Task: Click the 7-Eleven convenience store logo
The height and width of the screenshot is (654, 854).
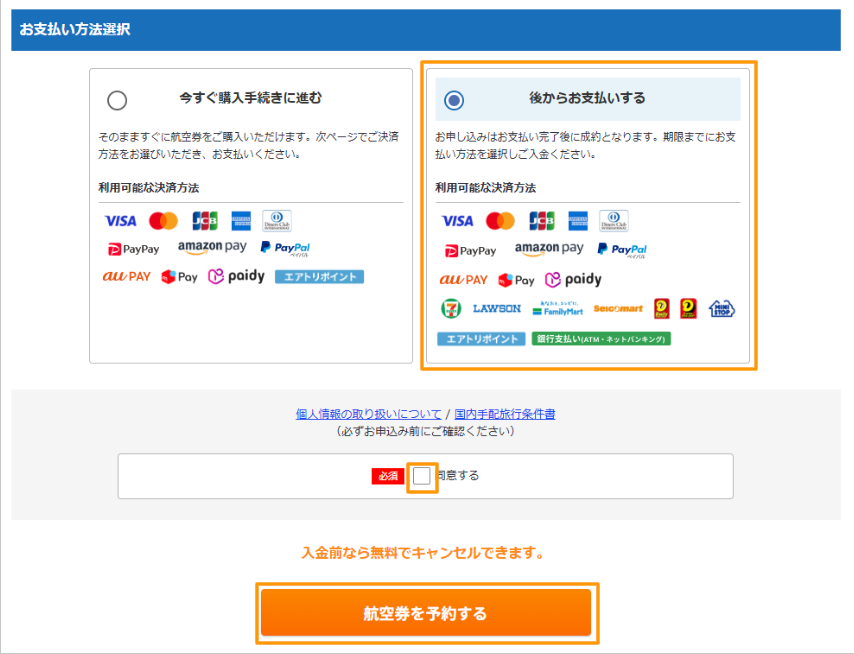Action: pos(452,309)
